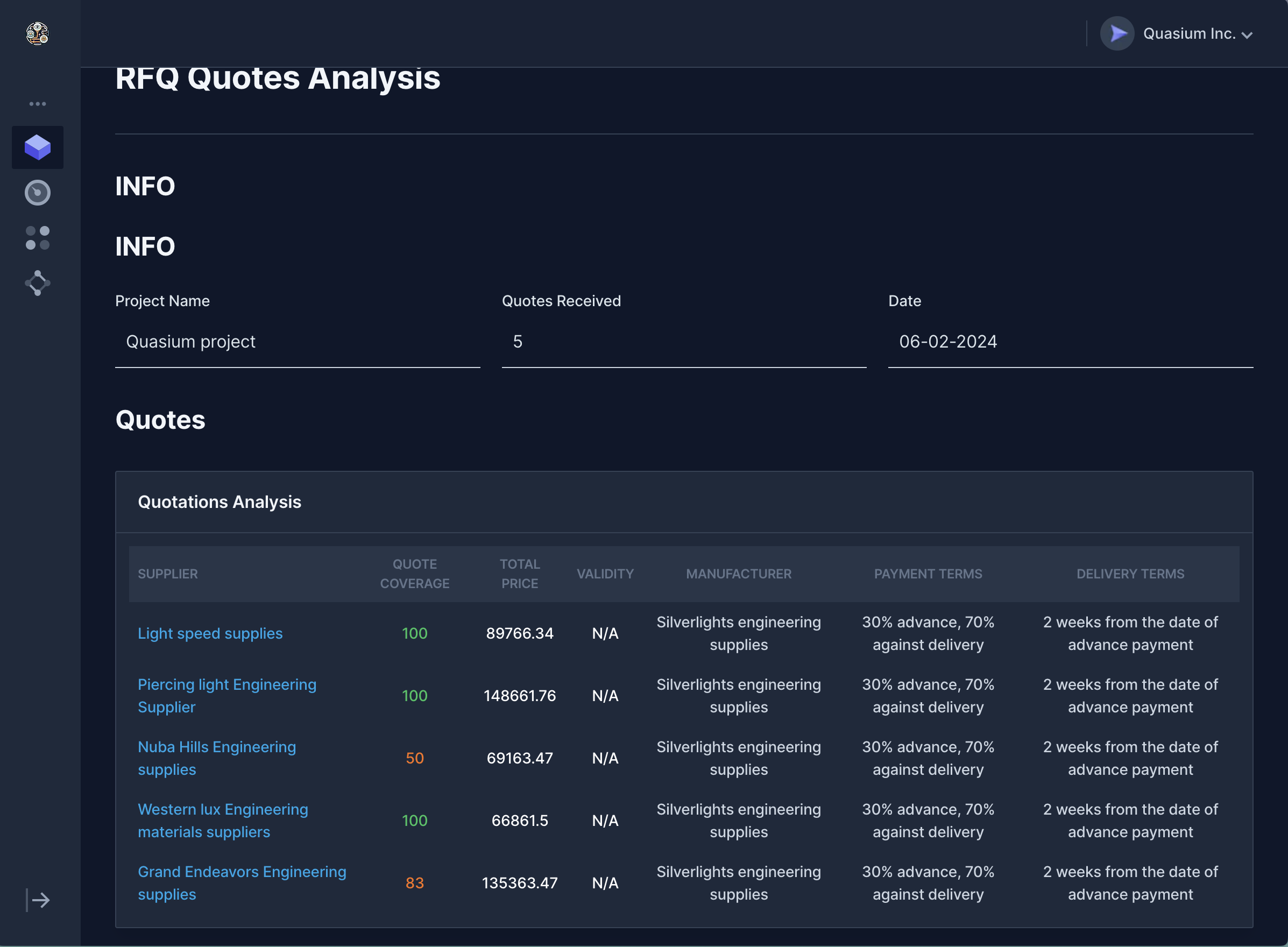Click the quote coverage value 83
The image size is (1288, 947).
[x=414, y=884]
